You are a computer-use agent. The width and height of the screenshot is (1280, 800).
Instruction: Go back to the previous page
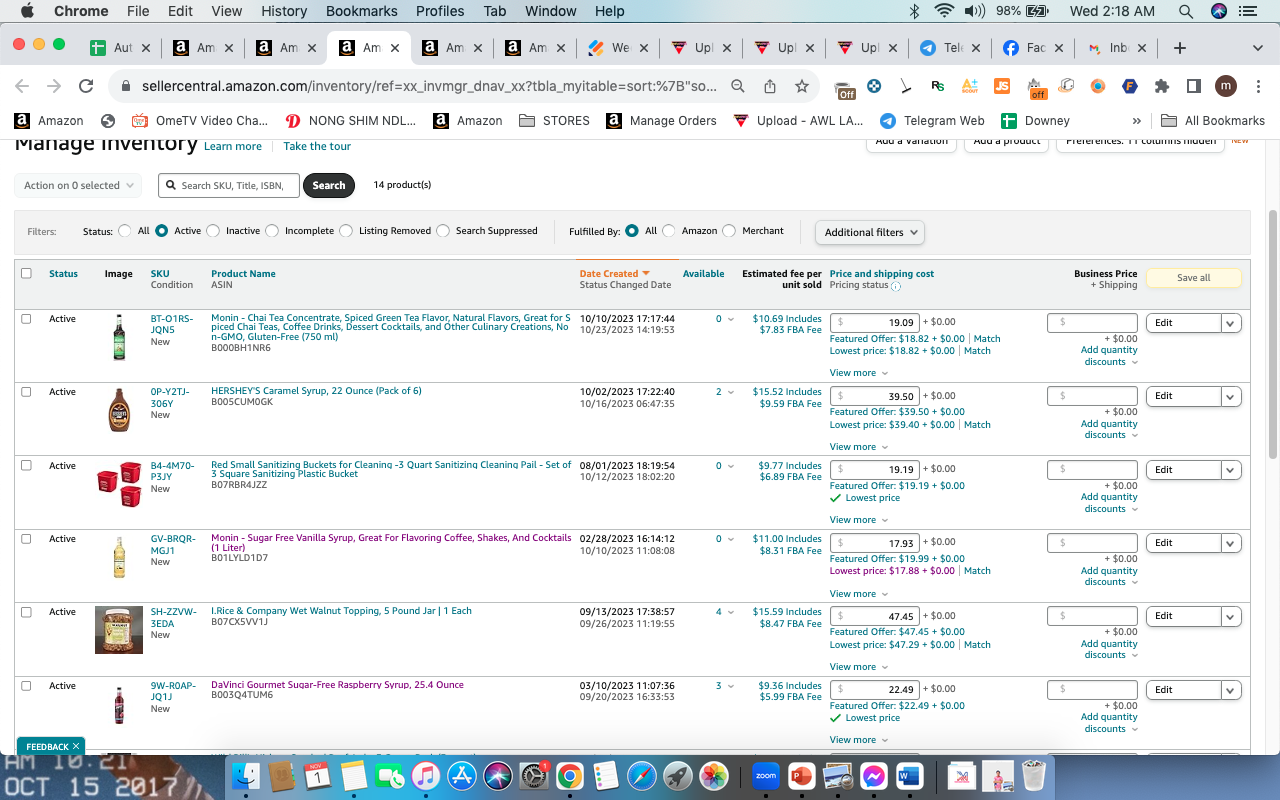click(x=22, y=86)
